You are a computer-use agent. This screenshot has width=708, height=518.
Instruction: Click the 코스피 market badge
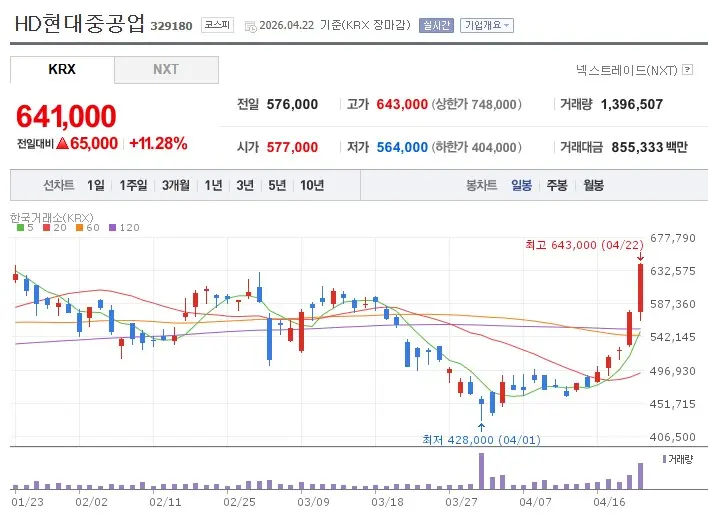point(217,25)
